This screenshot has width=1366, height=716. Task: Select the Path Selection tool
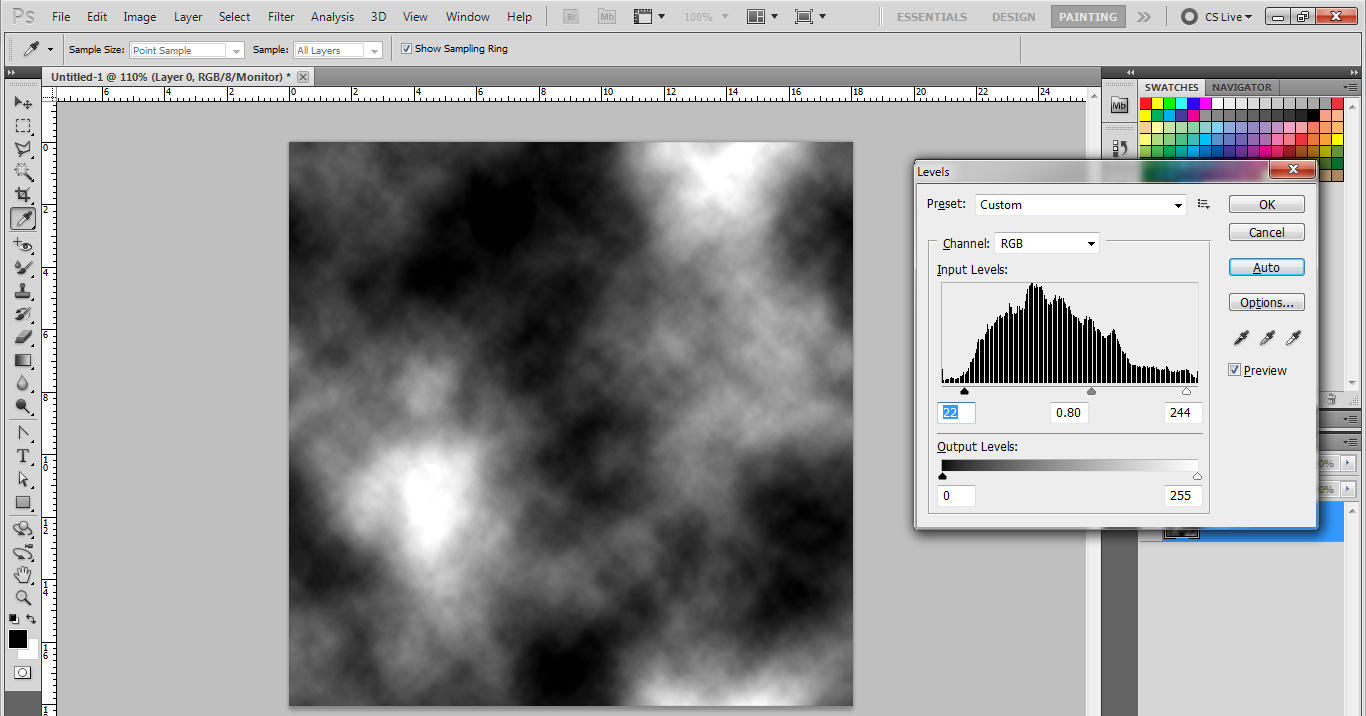[x=22, y=479]
